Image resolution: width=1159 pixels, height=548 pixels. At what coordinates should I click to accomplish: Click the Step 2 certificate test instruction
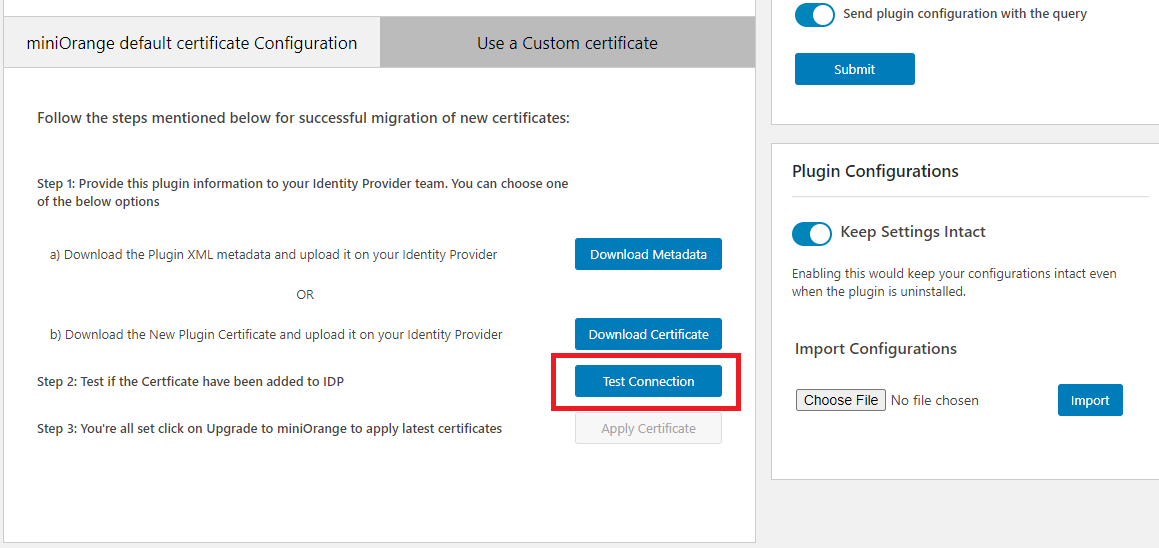191,382
